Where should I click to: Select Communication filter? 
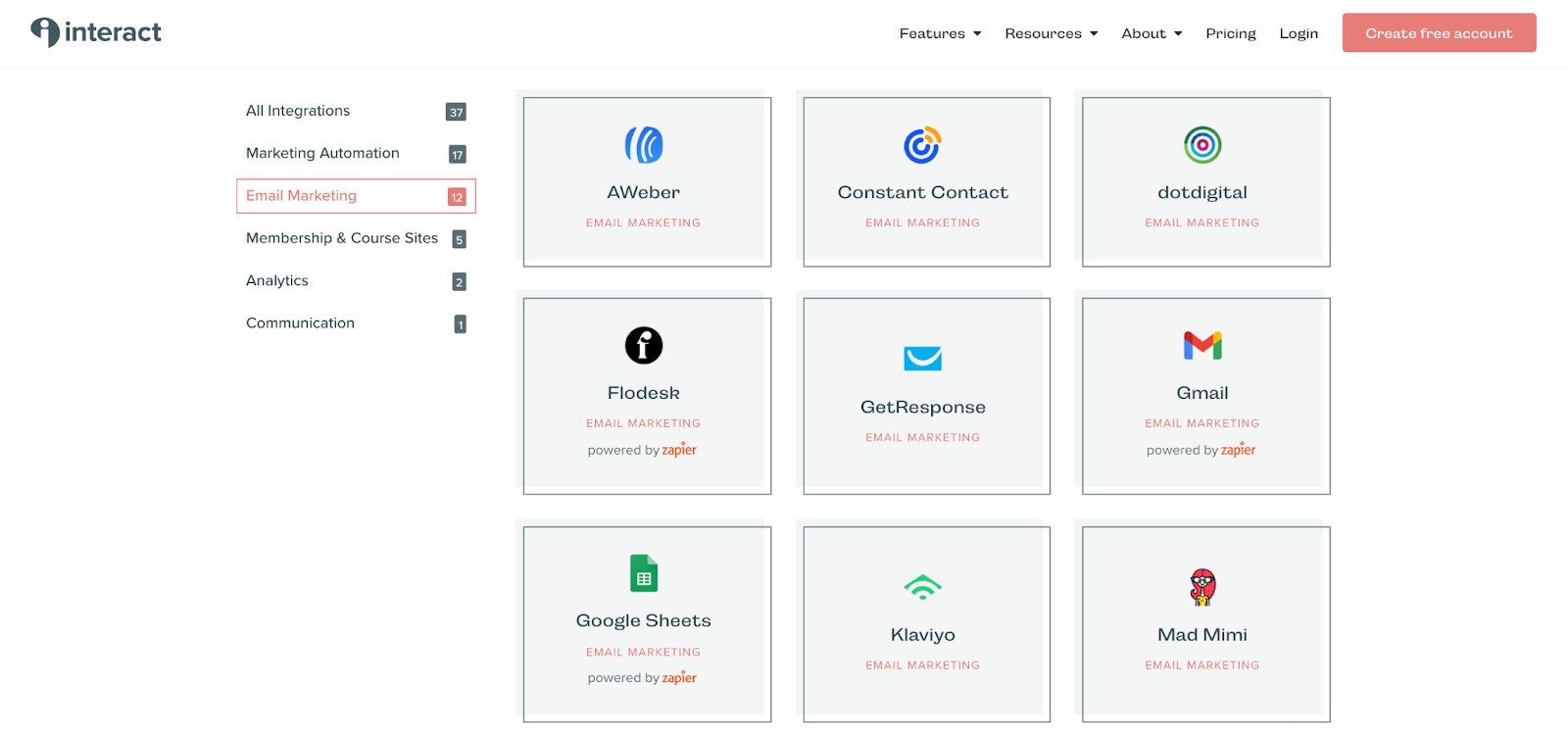(356, 323)
